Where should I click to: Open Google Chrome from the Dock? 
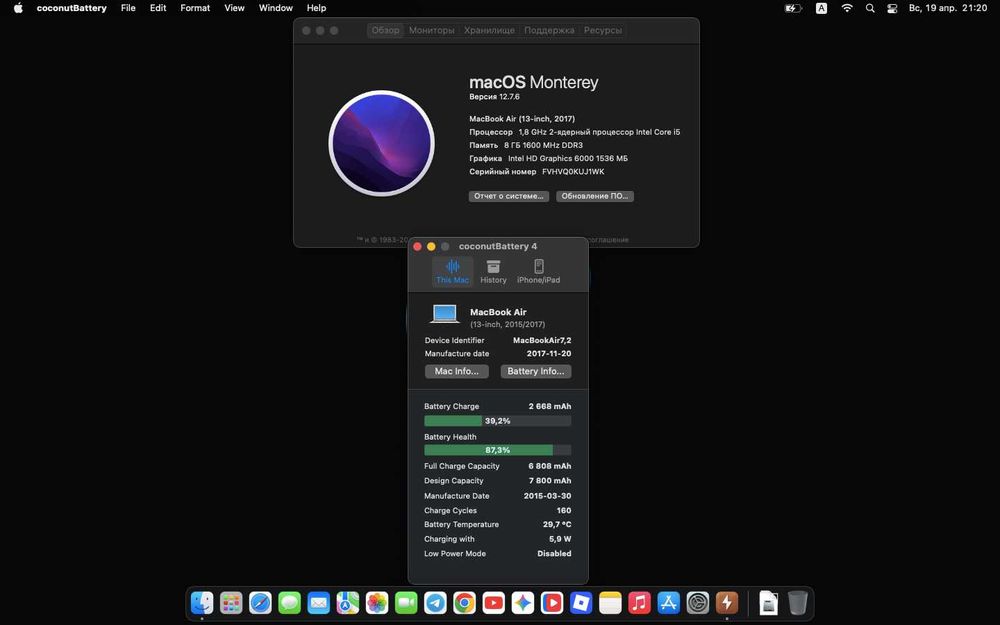[464, 602]
